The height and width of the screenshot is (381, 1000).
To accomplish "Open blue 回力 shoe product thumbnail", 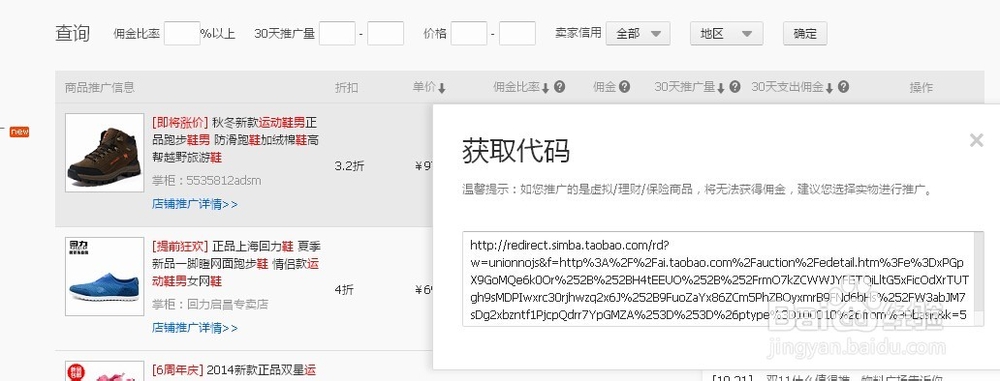I will [105, 276].
